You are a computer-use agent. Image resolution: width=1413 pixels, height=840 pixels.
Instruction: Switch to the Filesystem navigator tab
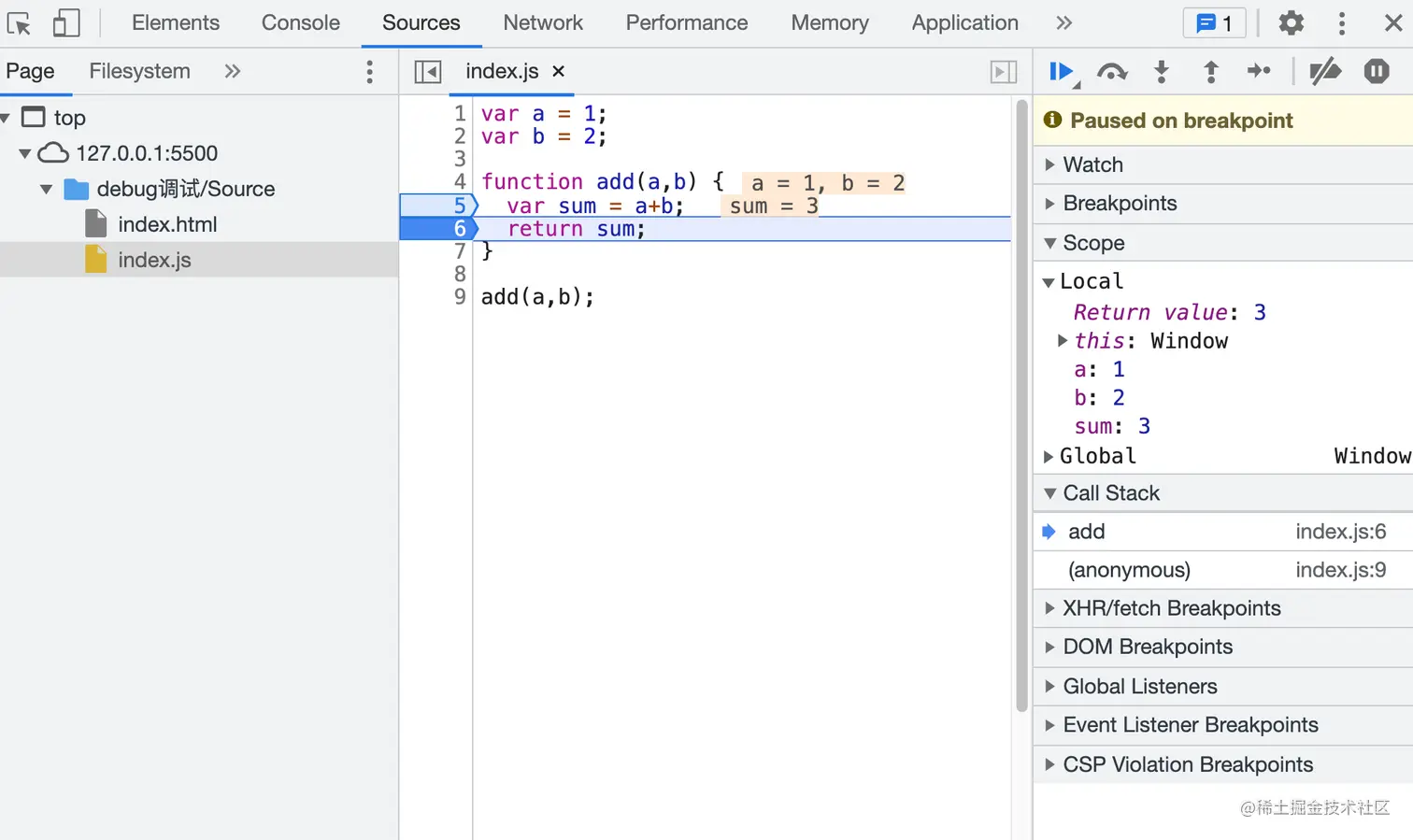tap(139, 71)
